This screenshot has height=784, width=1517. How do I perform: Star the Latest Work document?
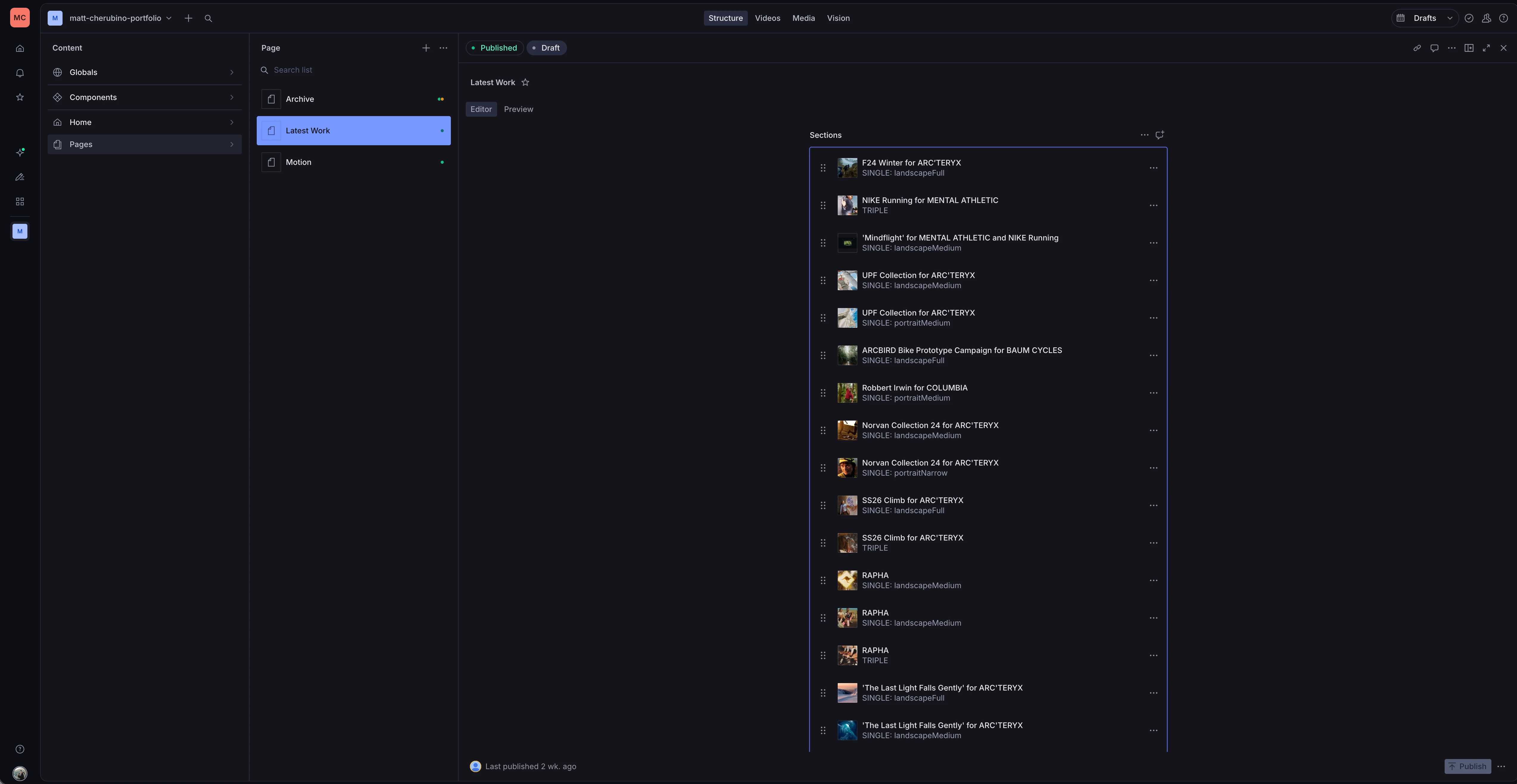525,82
